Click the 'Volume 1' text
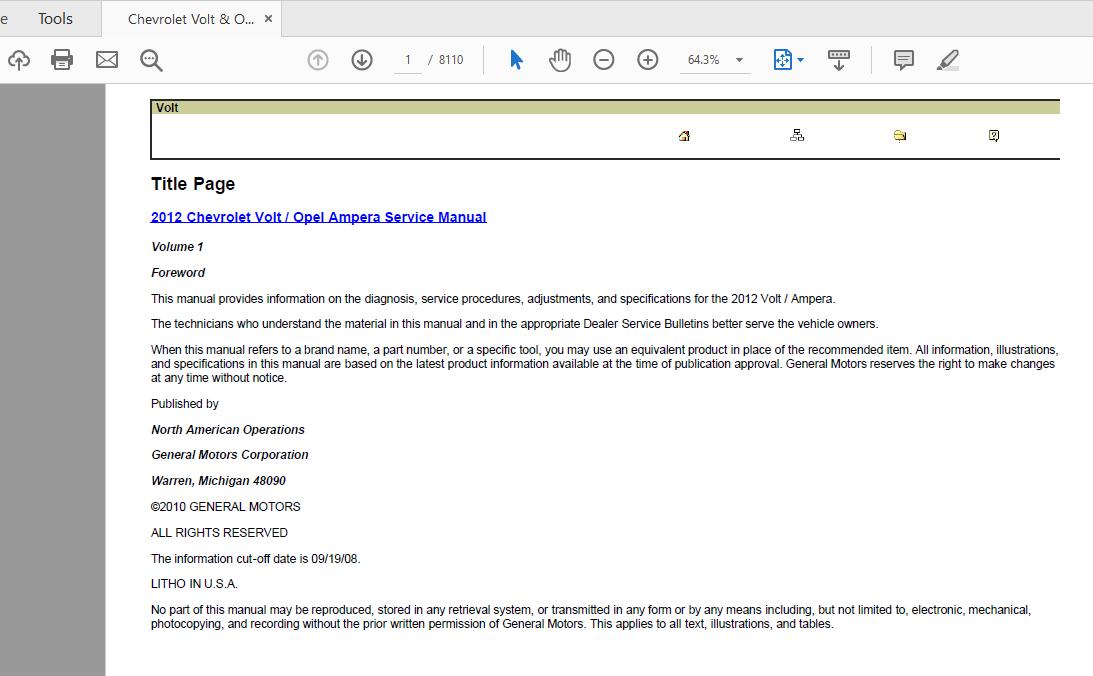Viewport: 1093px width, 676px height. 177,247
